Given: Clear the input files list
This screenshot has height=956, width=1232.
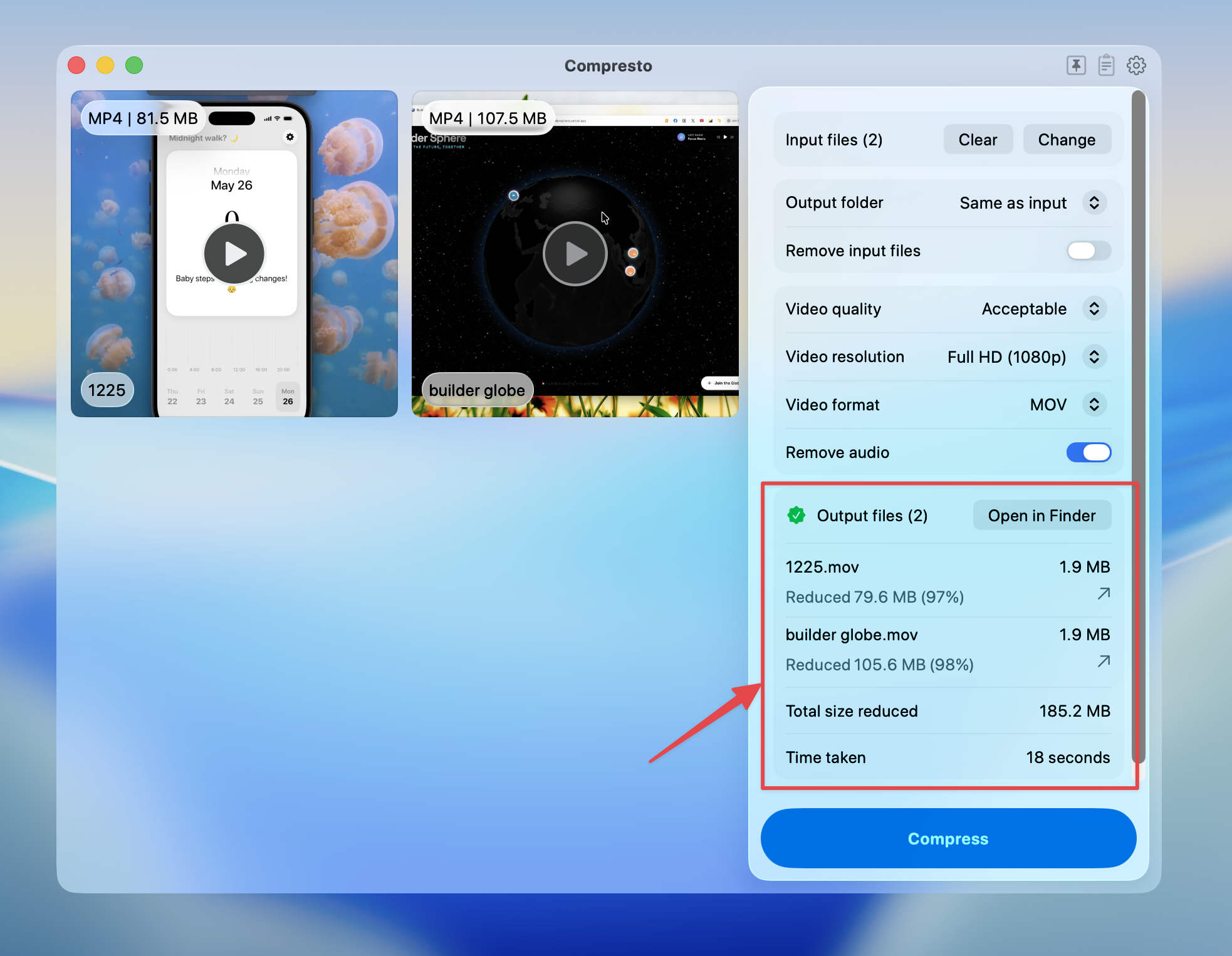Looking at the screenshot, I should (978, 140).
